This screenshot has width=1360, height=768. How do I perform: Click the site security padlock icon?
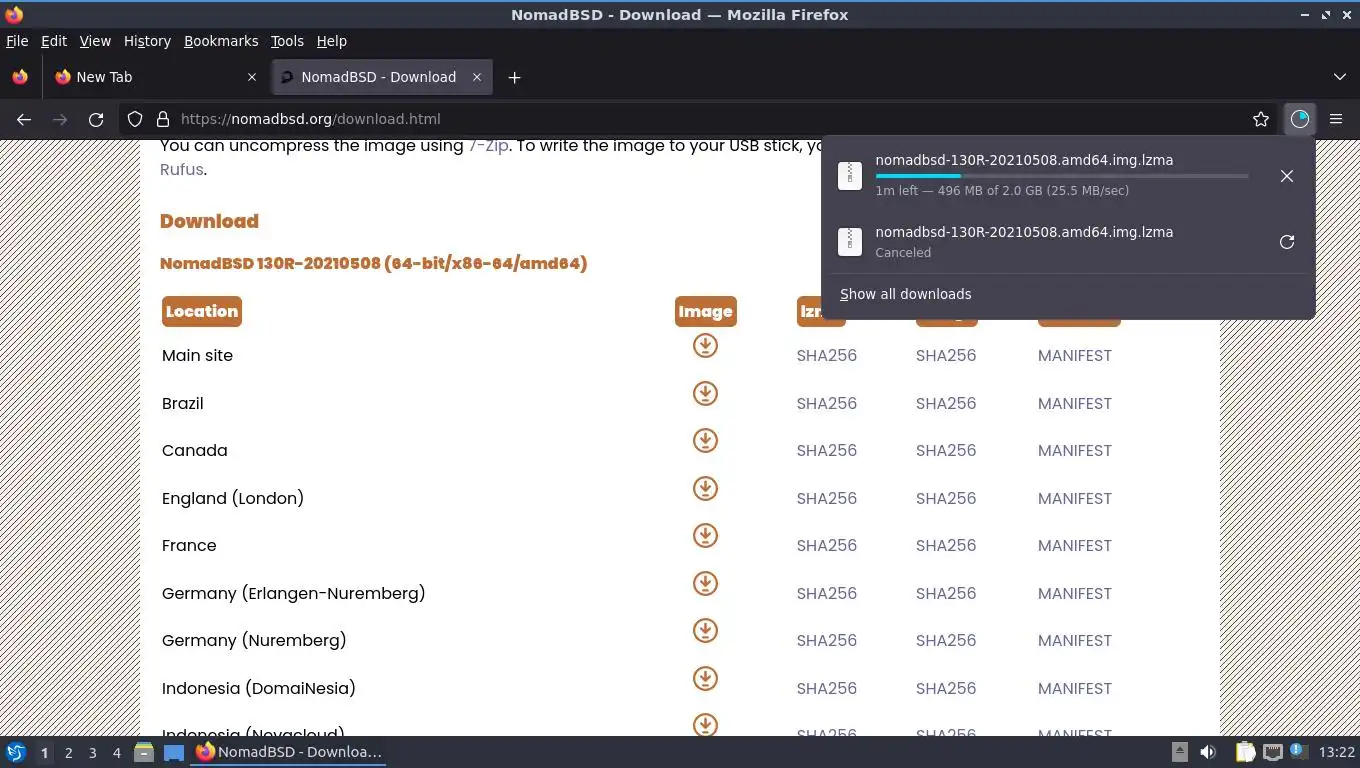(x=163, y=119)
